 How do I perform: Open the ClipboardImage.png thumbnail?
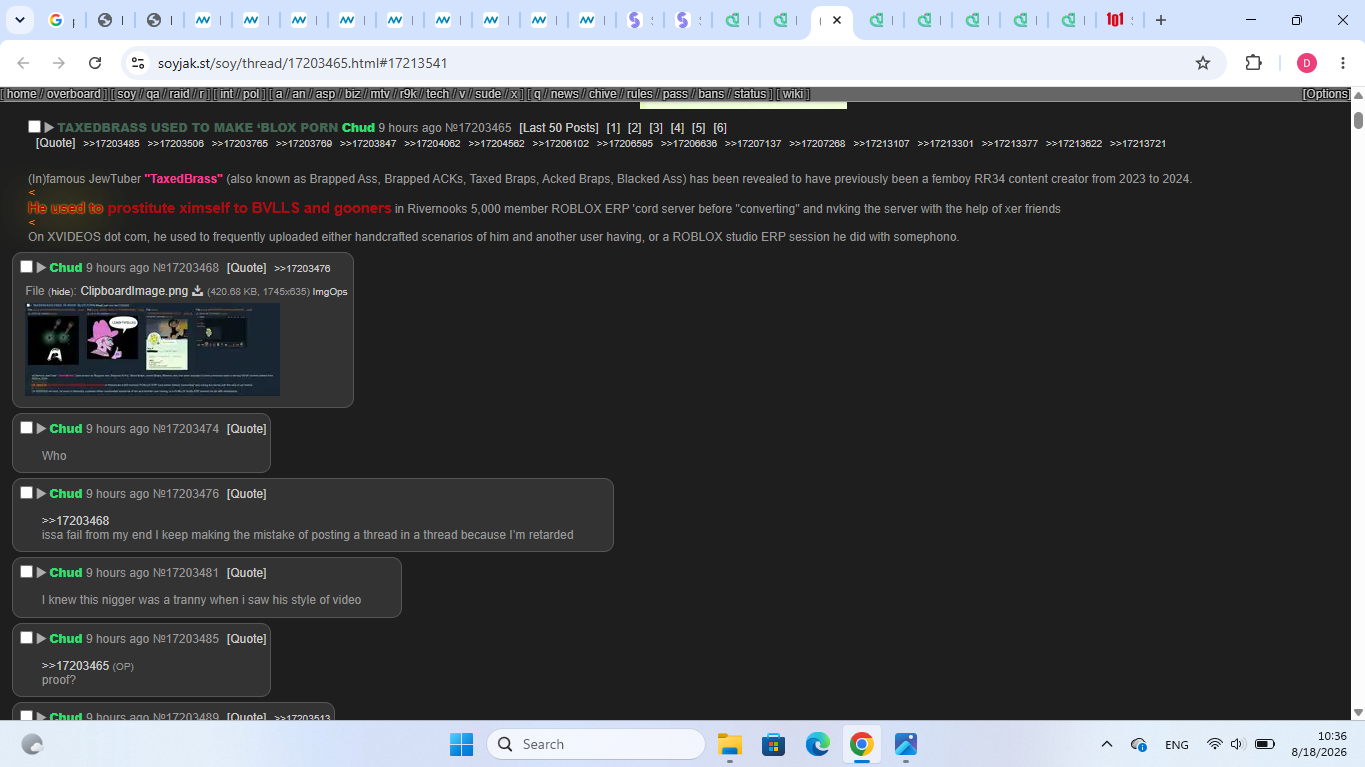153,349
